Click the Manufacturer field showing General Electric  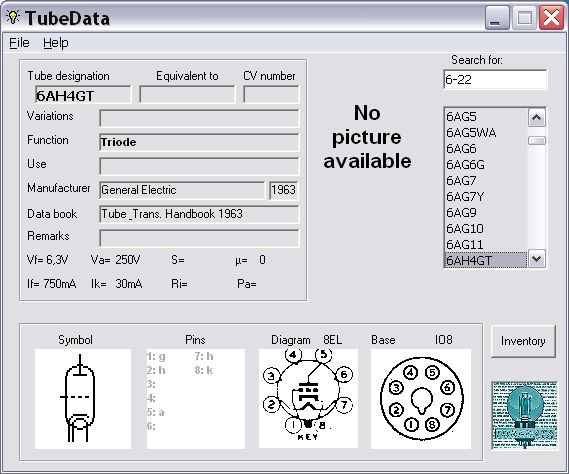(182, 190)
